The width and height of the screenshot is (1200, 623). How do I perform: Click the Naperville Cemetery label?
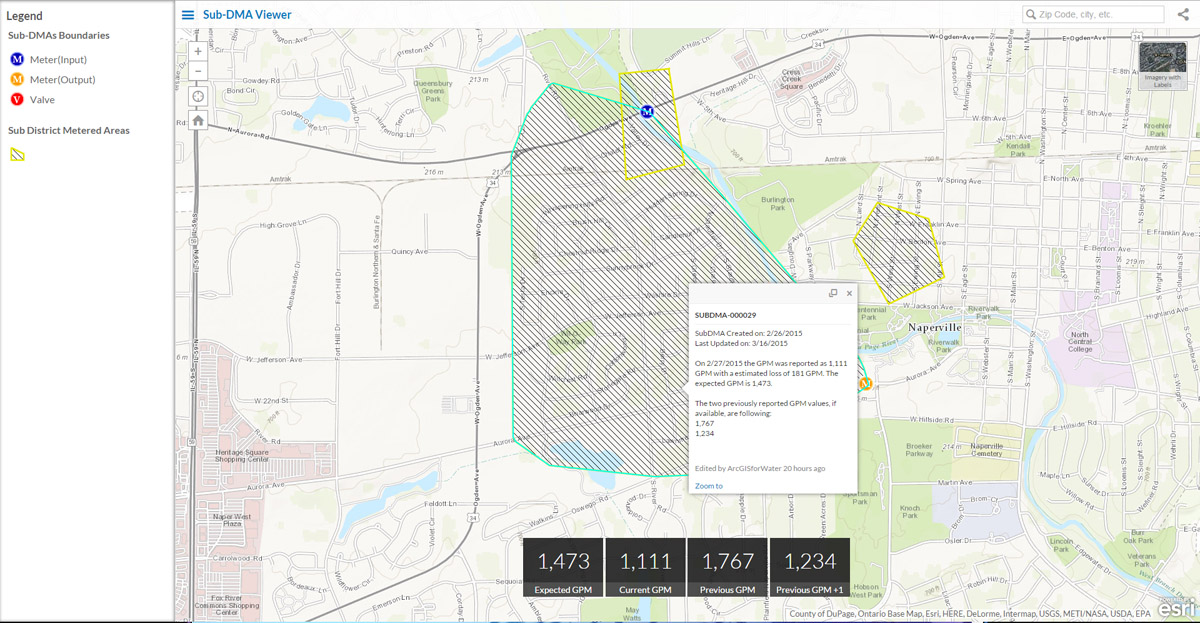point(987,449)
